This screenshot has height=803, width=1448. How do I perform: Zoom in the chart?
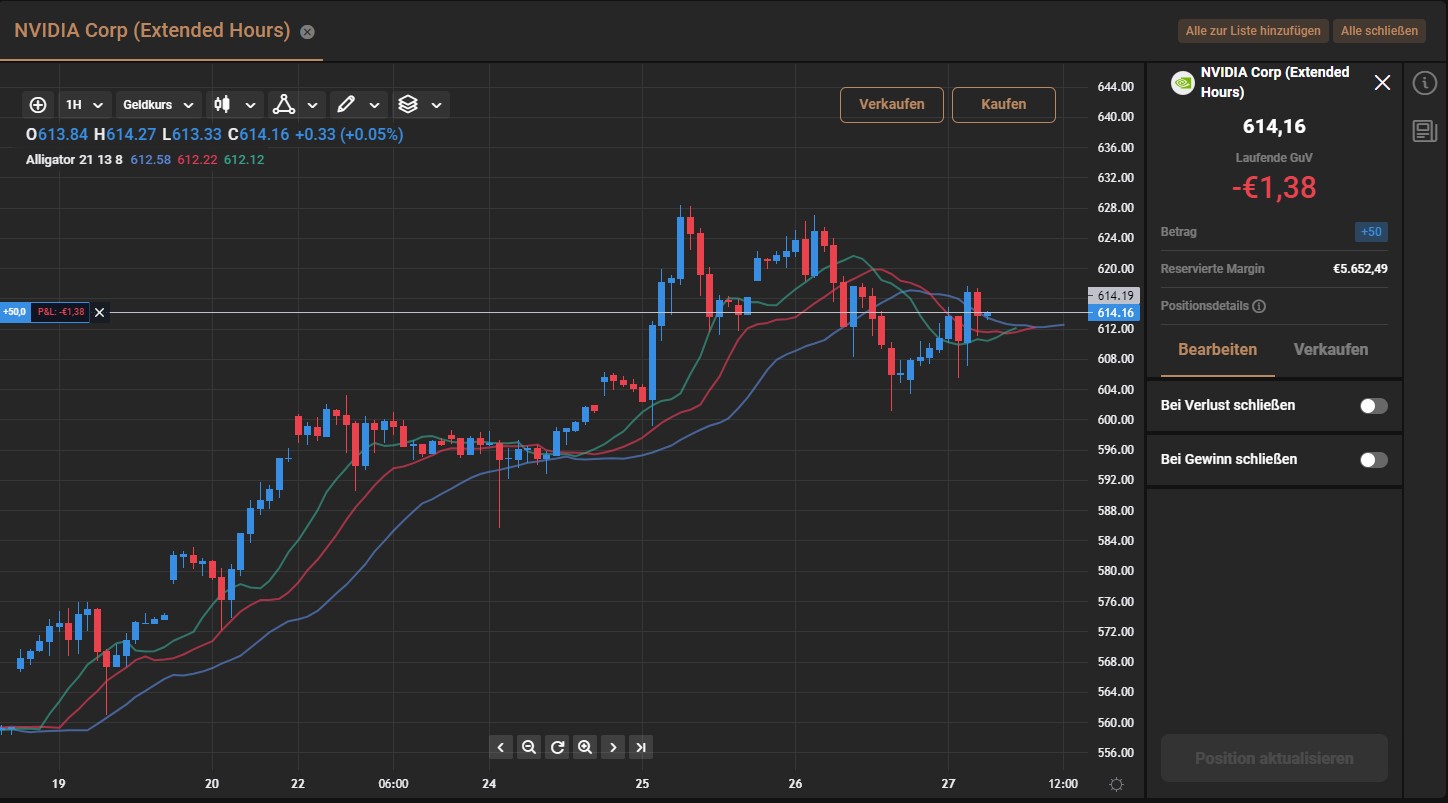585,746
